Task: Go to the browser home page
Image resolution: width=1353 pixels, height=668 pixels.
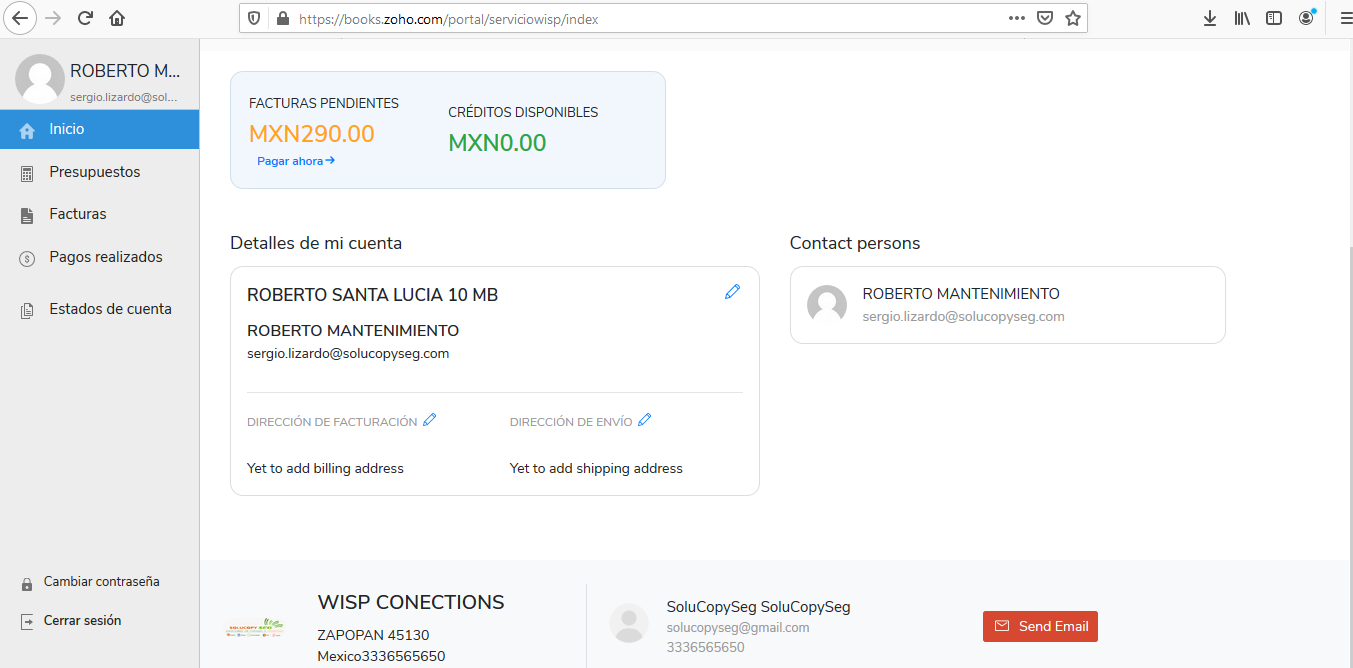Action: click(117, 18)
